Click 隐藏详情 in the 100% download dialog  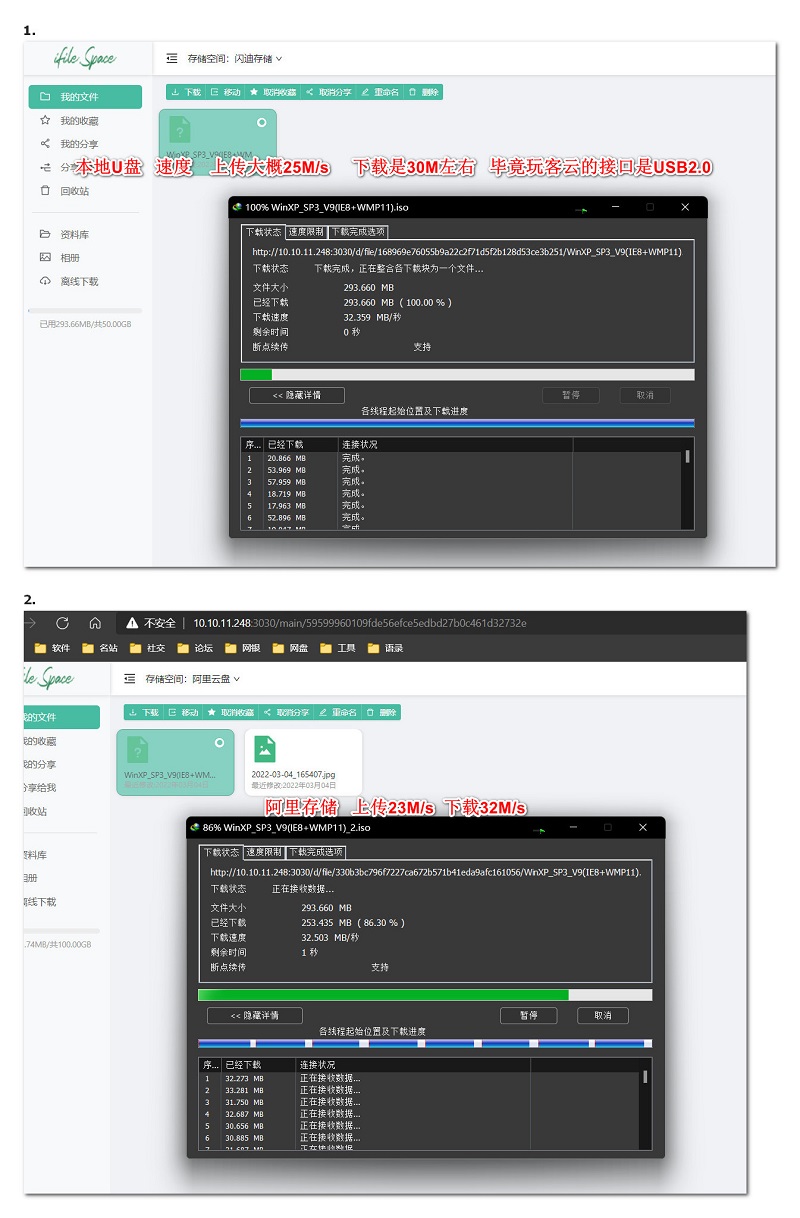click(x=297, y=395)
